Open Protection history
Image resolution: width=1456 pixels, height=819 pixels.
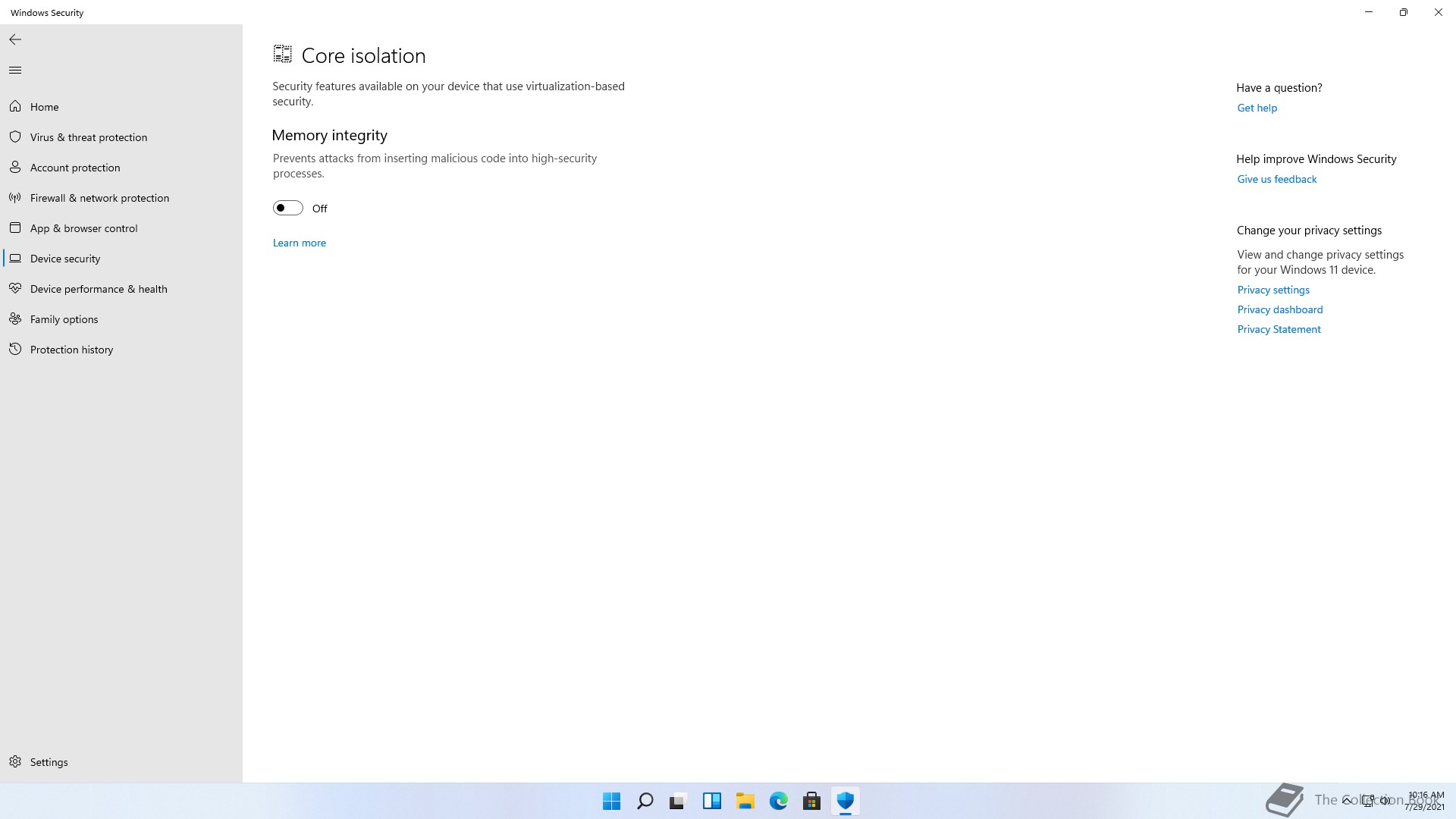point(121,349)
